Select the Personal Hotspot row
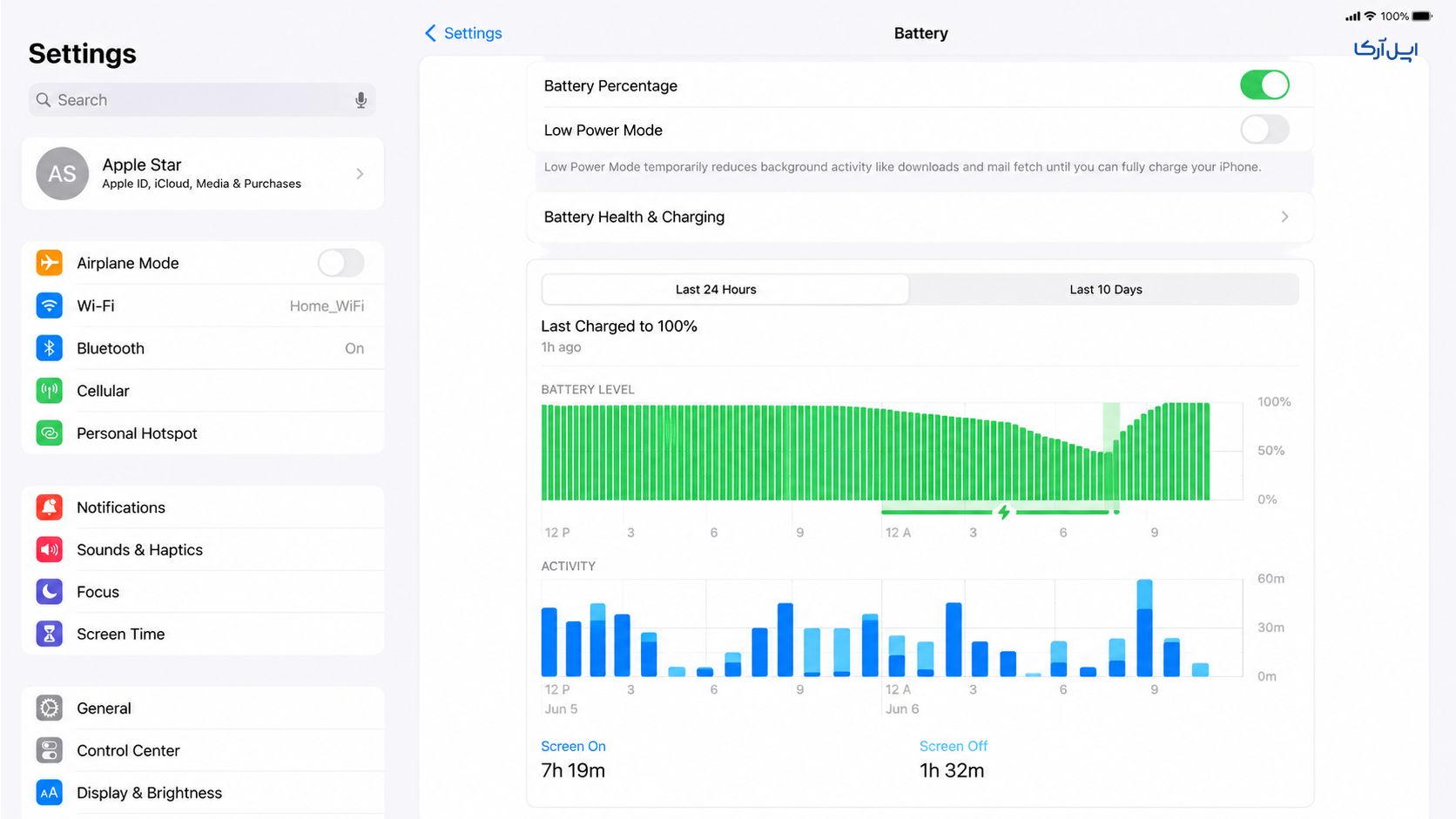 coord(203,433)
